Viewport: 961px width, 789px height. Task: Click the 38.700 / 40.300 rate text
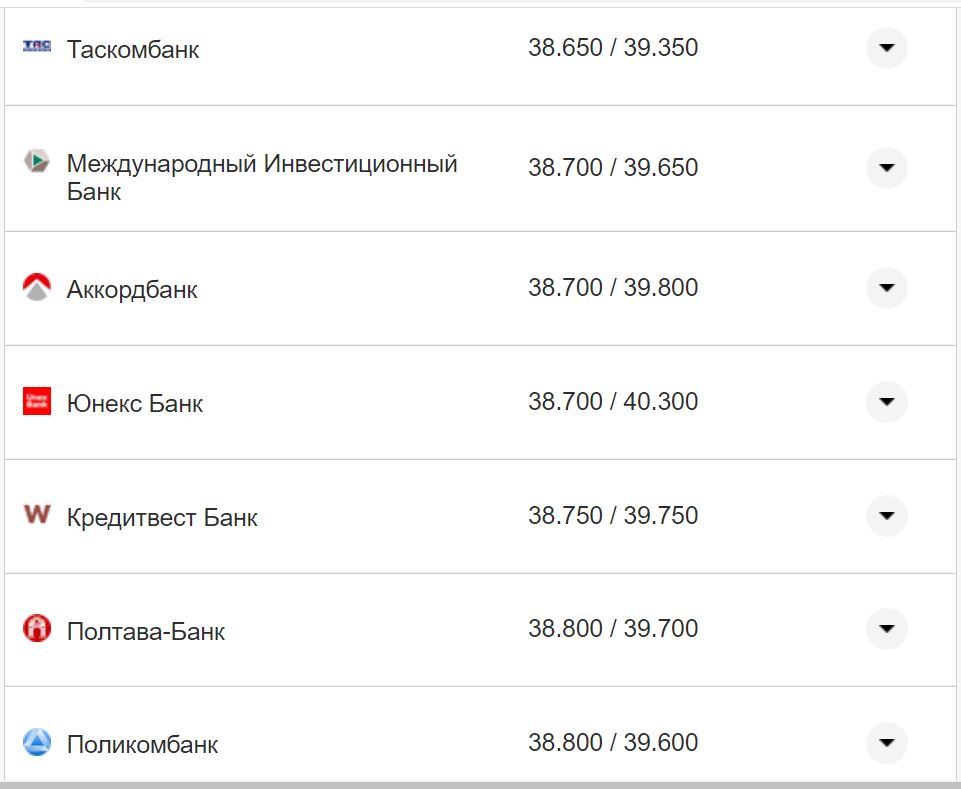(x=615, y=402)
